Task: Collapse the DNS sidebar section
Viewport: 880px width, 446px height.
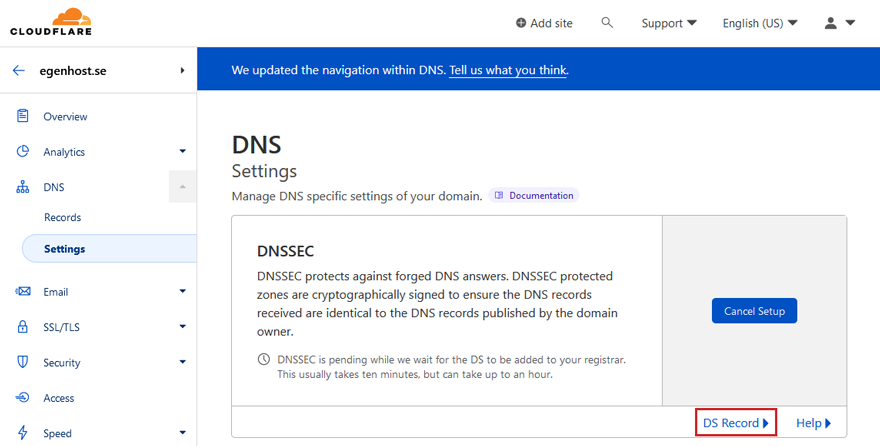Action: click(182, 187)
